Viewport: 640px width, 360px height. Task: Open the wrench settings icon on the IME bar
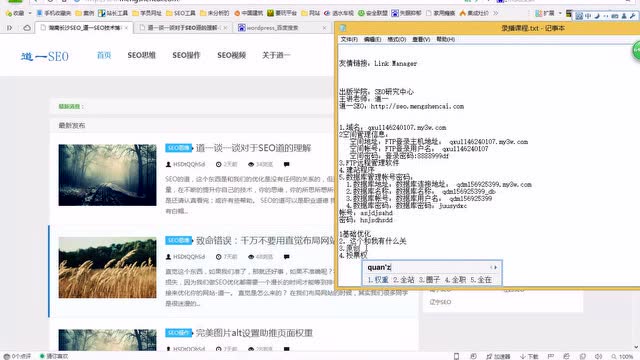point(632,16)
